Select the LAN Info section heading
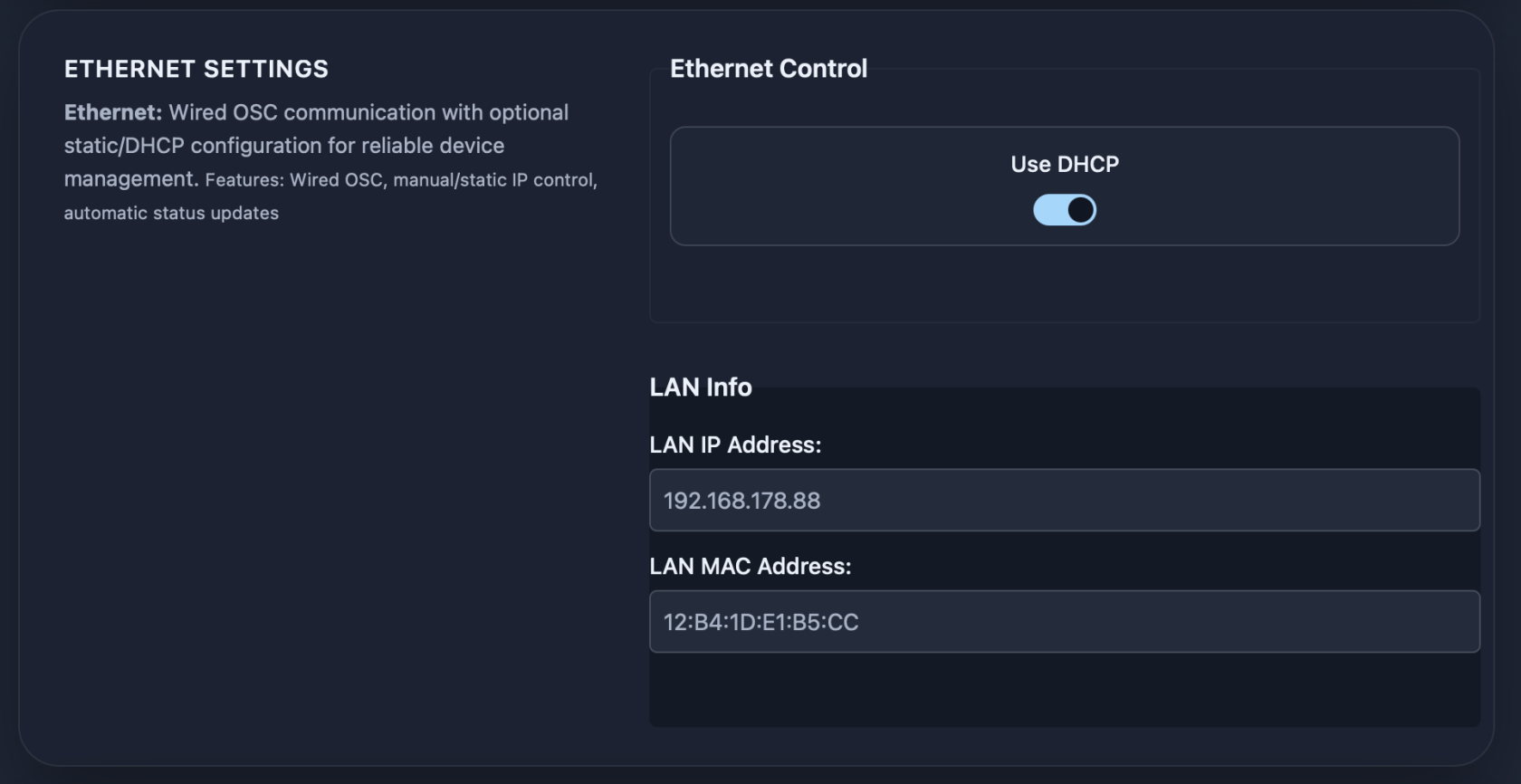1521x784 pixels. pos(701,387)
